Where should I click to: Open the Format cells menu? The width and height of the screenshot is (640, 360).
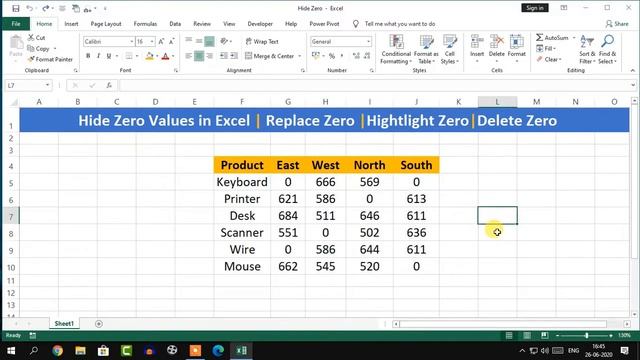[516, 49]
